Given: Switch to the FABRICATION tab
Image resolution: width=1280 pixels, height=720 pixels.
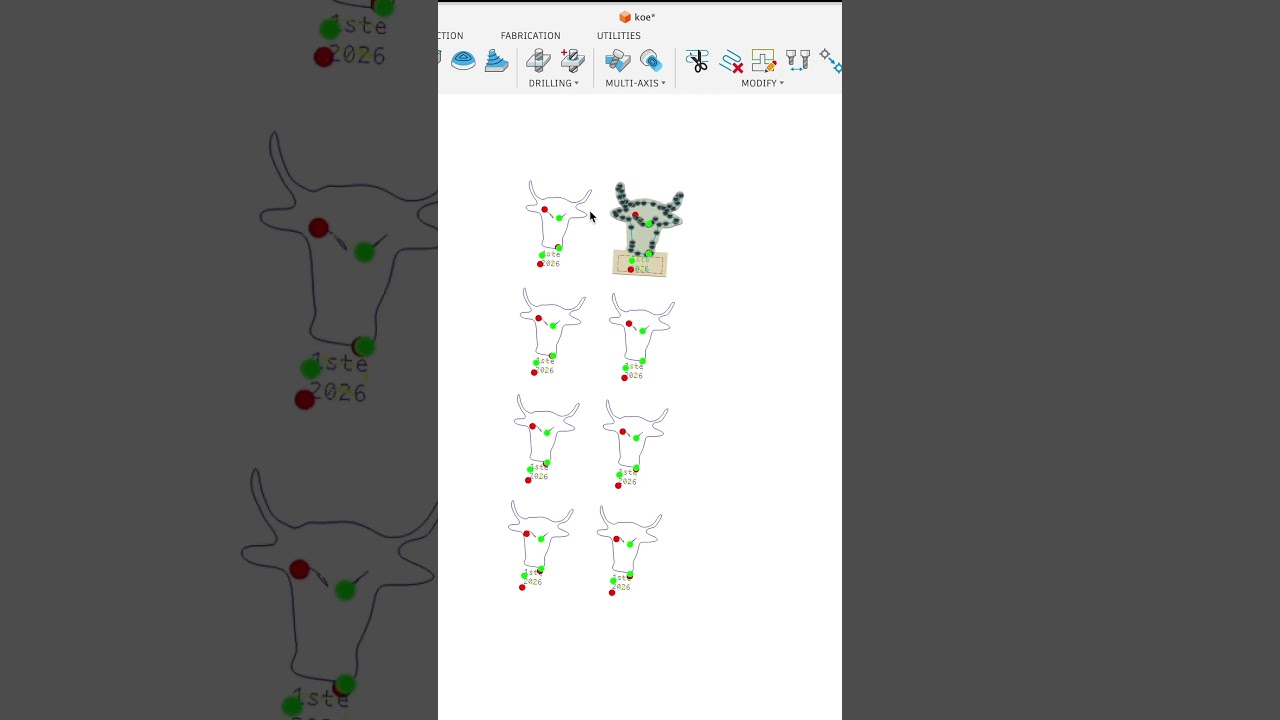Looking at the screenshot, I should (530, 36).
